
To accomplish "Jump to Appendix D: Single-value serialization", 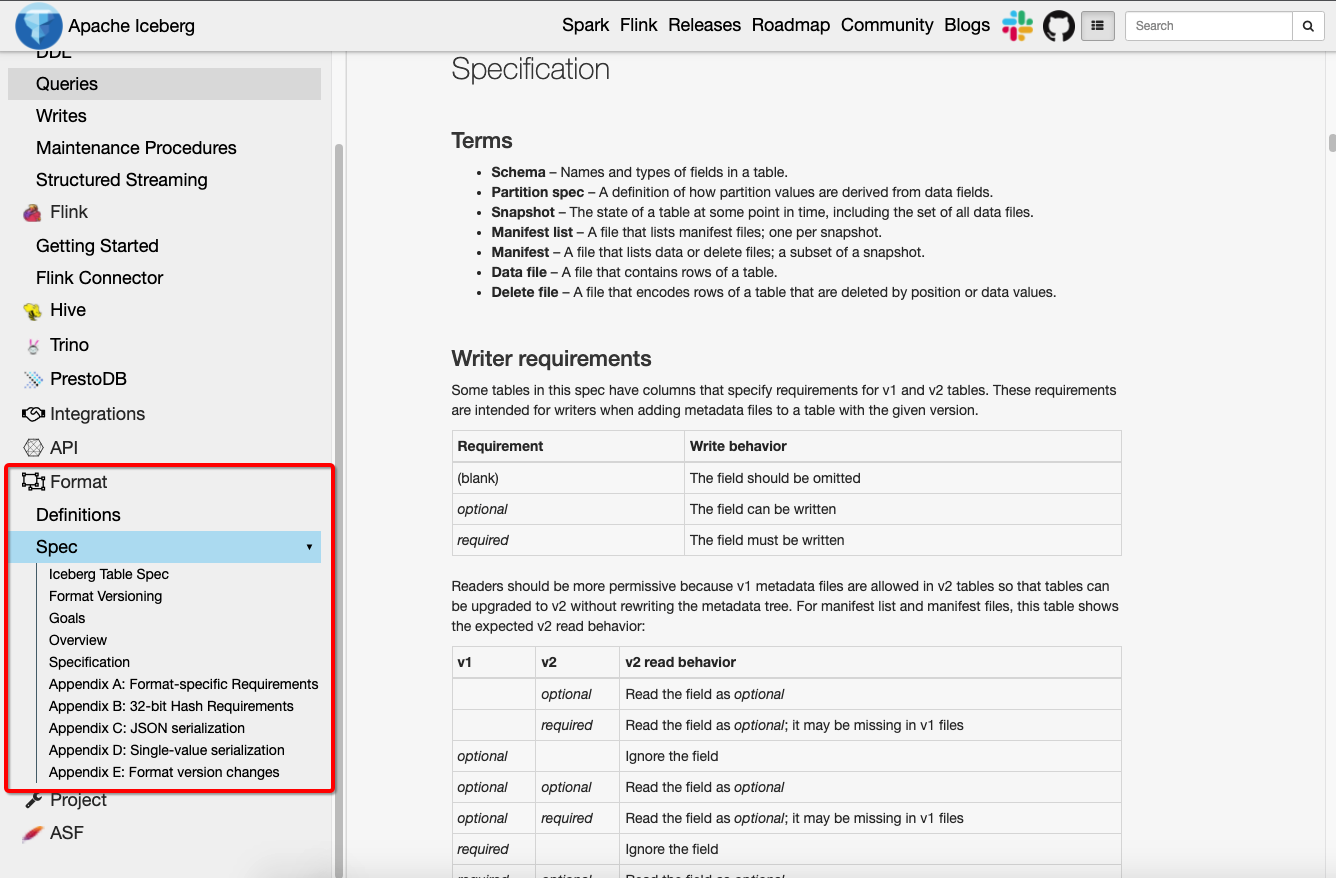I will coord(167,750).
